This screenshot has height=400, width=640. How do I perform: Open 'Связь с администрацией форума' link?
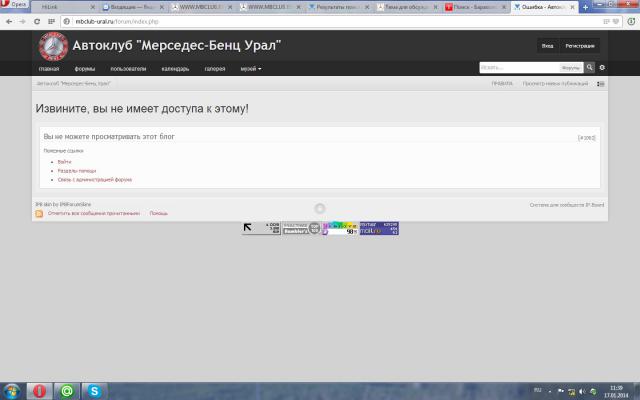[x=94, y=179]
